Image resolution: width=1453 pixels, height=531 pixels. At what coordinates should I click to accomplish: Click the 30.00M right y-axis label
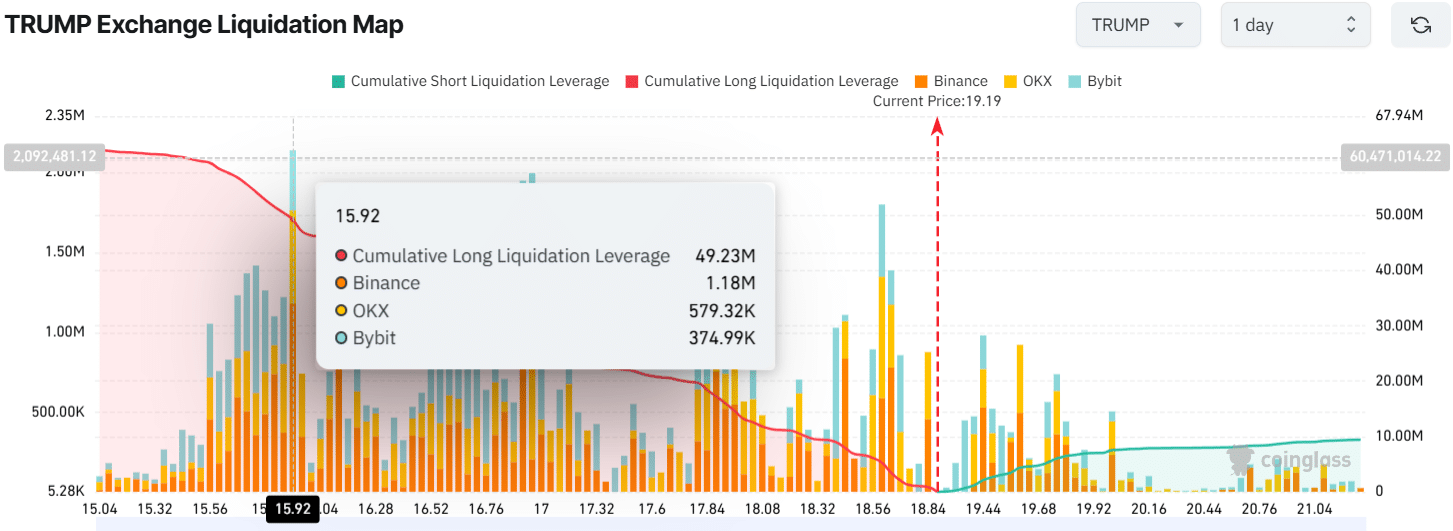(x=1399, y=325)
